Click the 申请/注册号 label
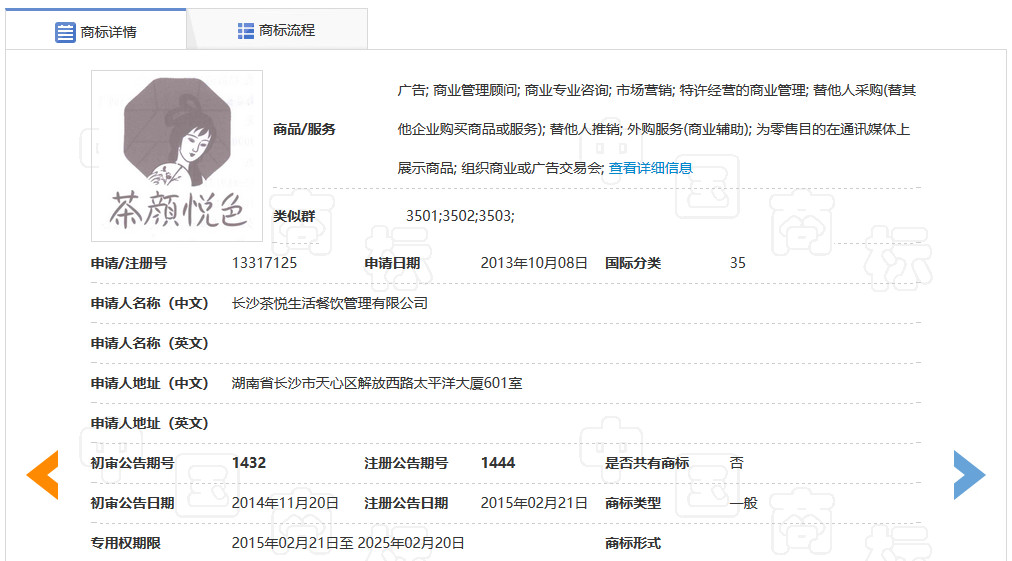1012x561 pixels. pyautogui.click(x=128, y=263)
